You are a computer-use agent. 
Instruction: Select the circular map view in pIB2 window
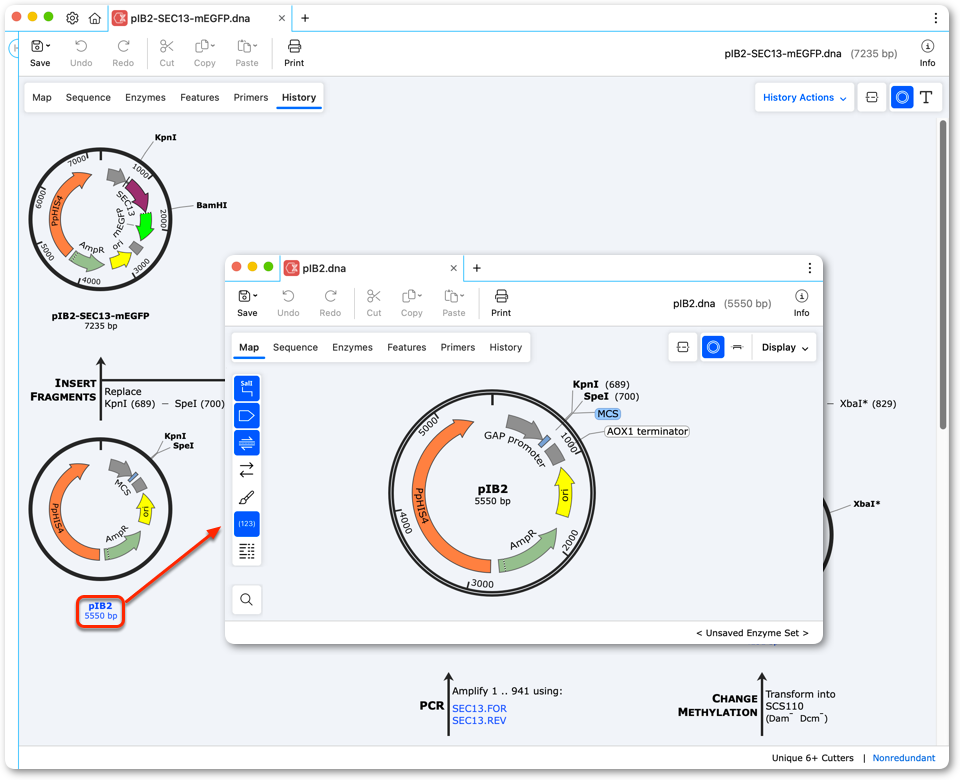point(713,347)
